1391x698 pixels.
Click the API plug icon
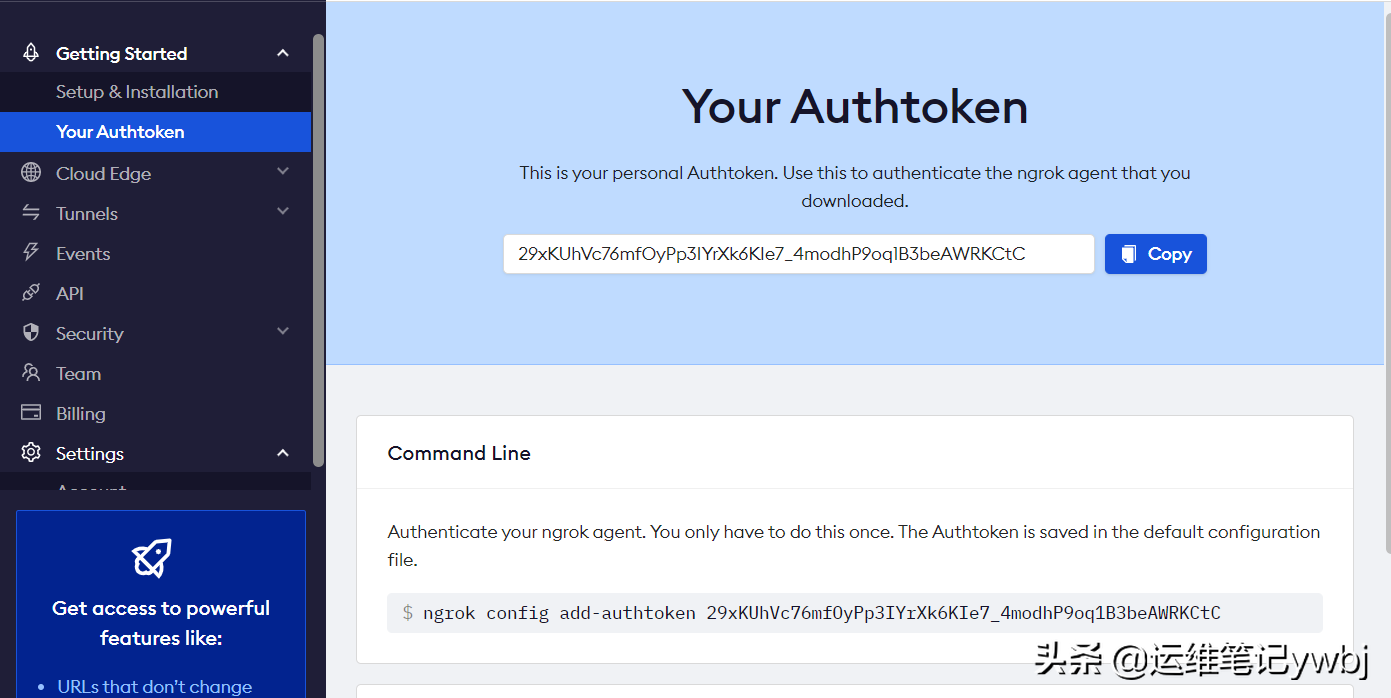point(31,293)
